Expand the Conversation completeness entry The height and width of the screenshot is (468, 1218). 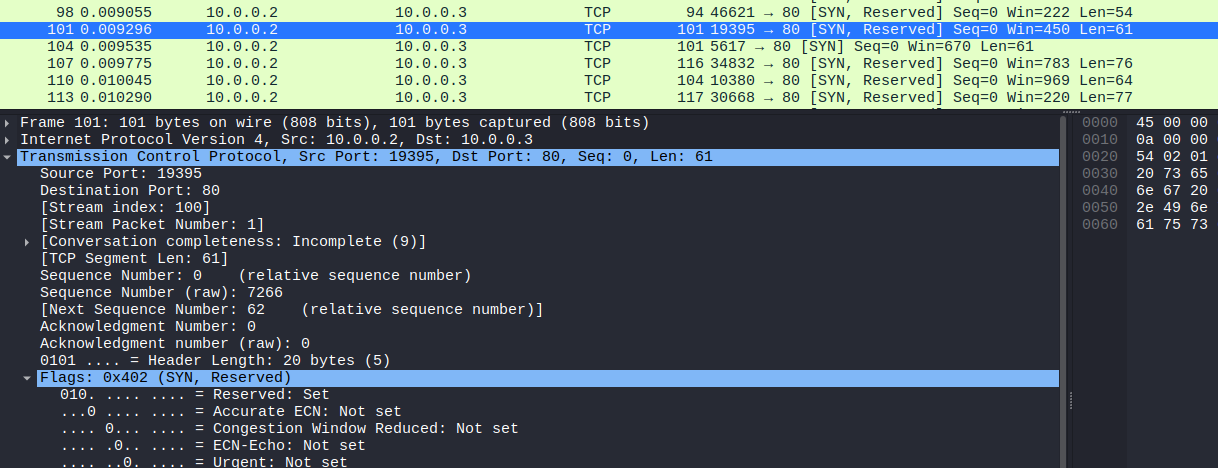tap(28, 242)
